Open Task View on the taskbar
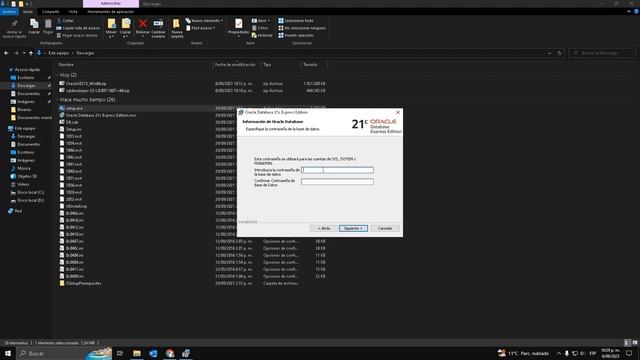The width and height of the screenshot is (640, 360). pos(120,353)
